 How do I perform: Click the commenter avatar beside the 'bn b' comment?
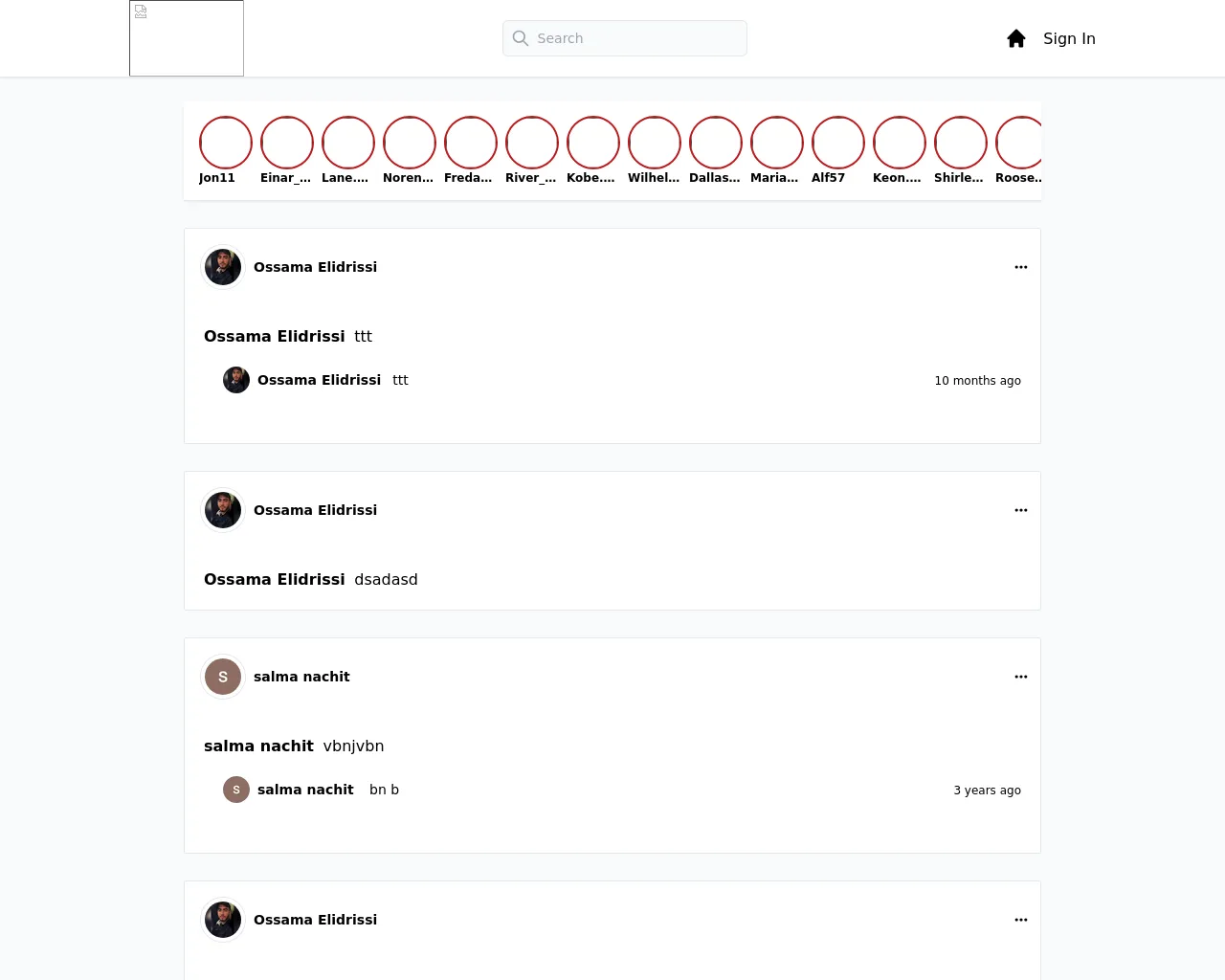[236, 790]
